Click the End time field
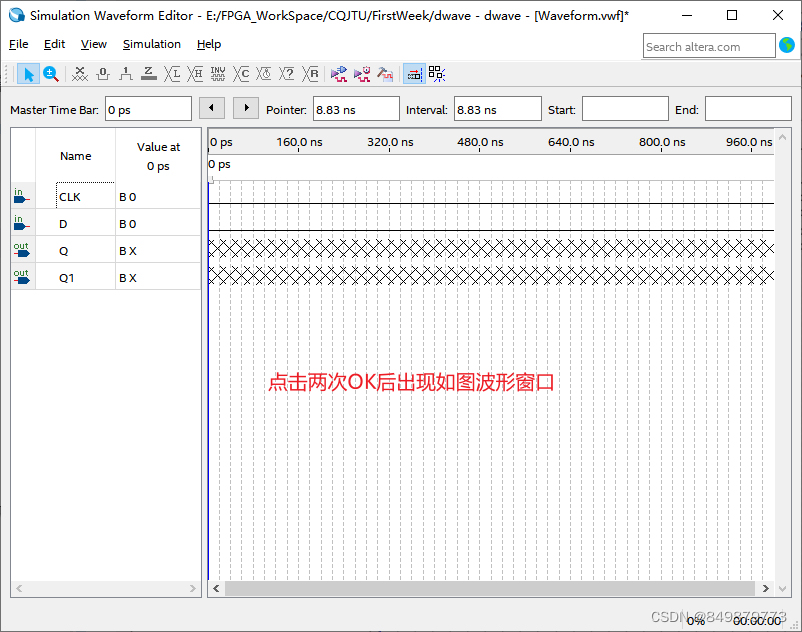Viewport: 802px width, 632px height. [x=748, y=109]
